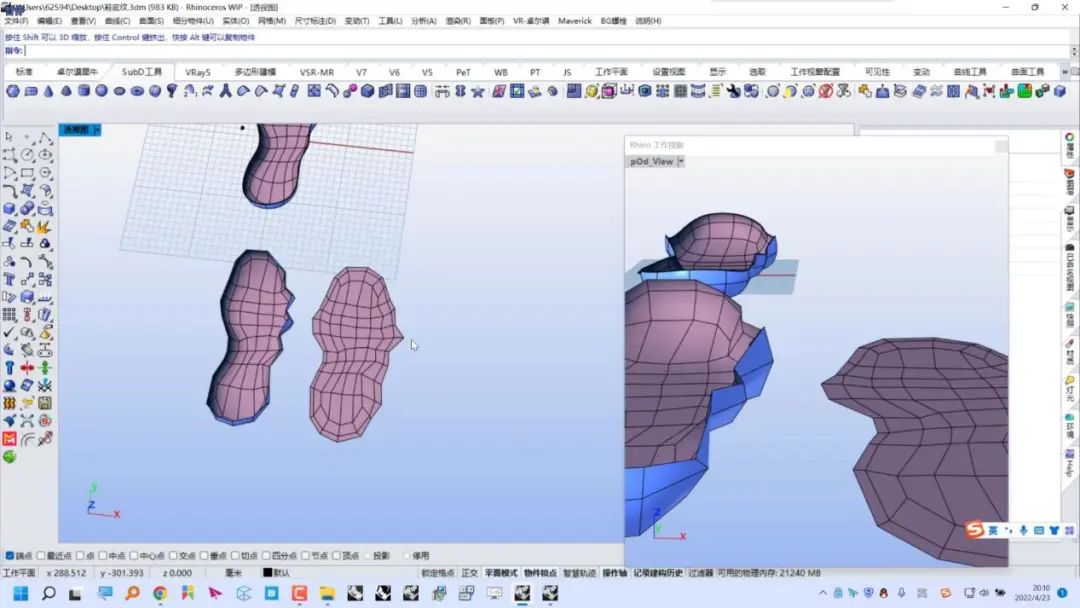Viewport: 1080px width, 608px height.
Task: Toggle the 操作轴 gumball button
Action: [615, 573]
